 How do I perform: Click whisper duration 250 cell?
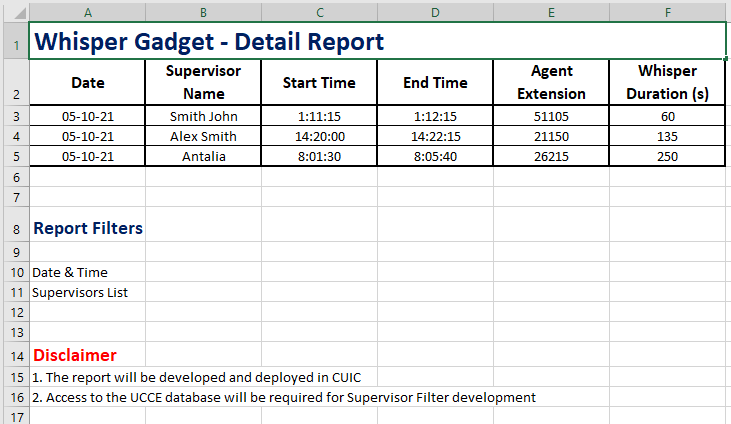pos(667,156)
